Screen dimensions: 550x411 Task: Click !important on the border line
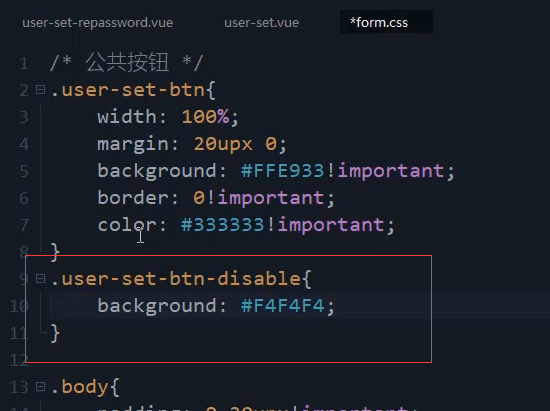[265, 198]
